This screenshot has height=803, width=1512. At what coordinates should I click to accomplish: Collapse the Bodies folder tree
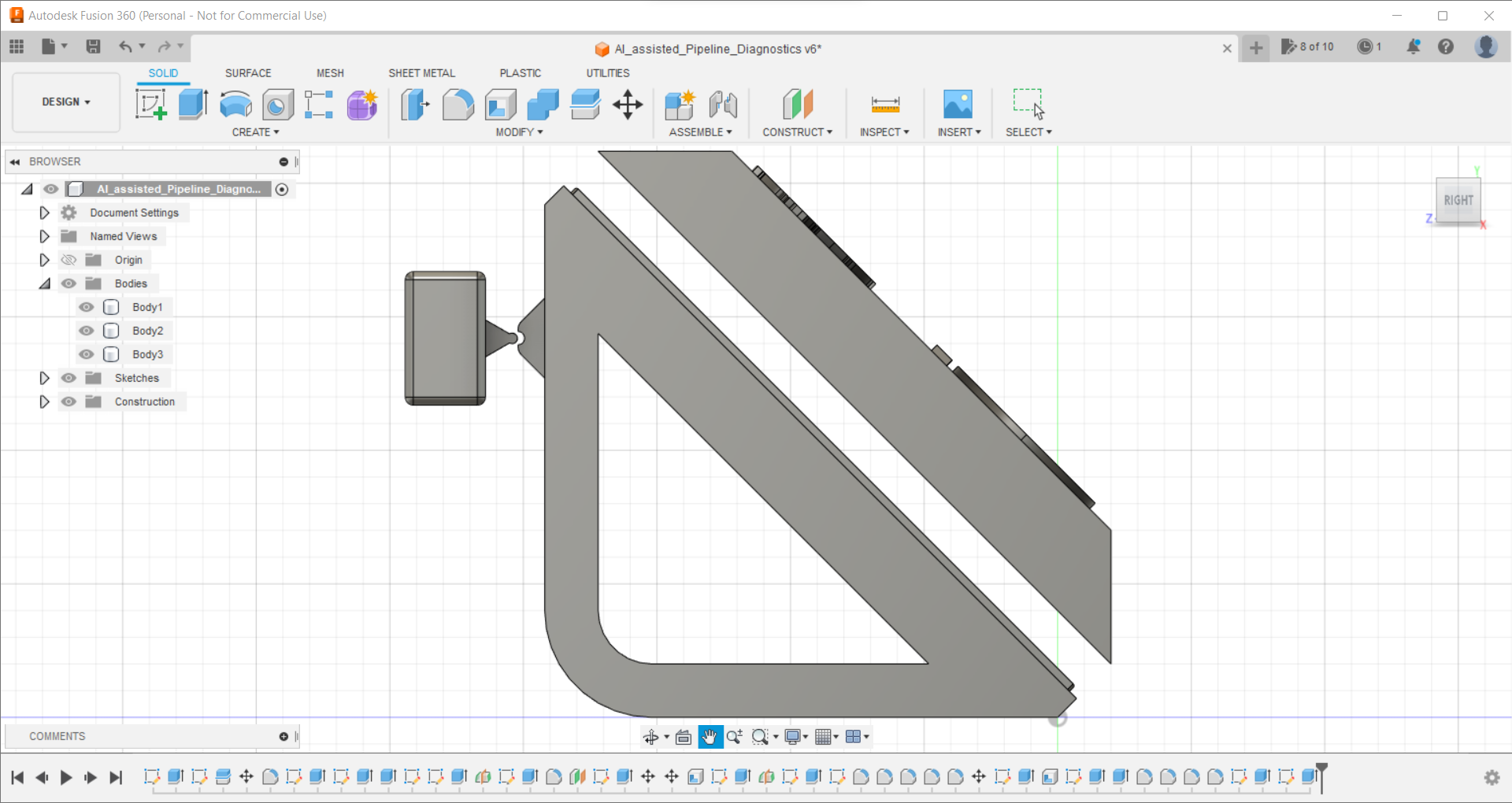point(44,283)
